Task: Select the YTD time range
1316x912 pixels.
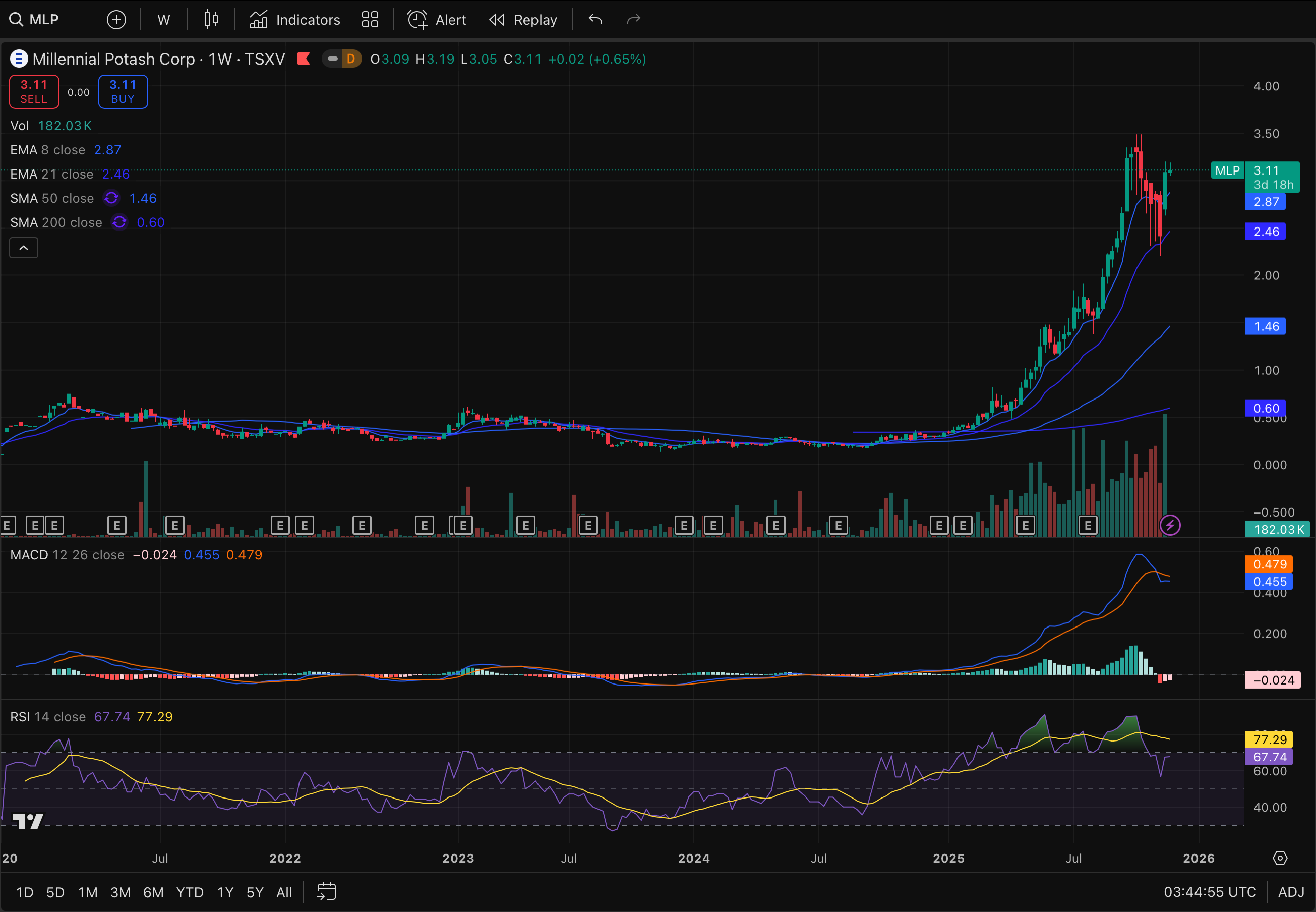Action: pyautogui.click(x=190, y=892)
